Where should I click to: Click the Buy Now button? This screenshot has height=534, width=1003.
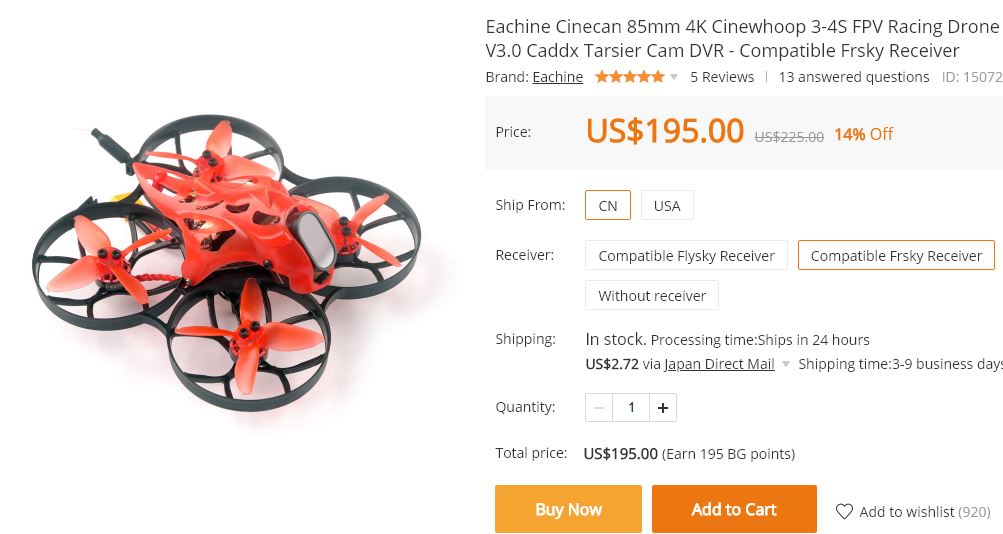[x=568, y=509]
